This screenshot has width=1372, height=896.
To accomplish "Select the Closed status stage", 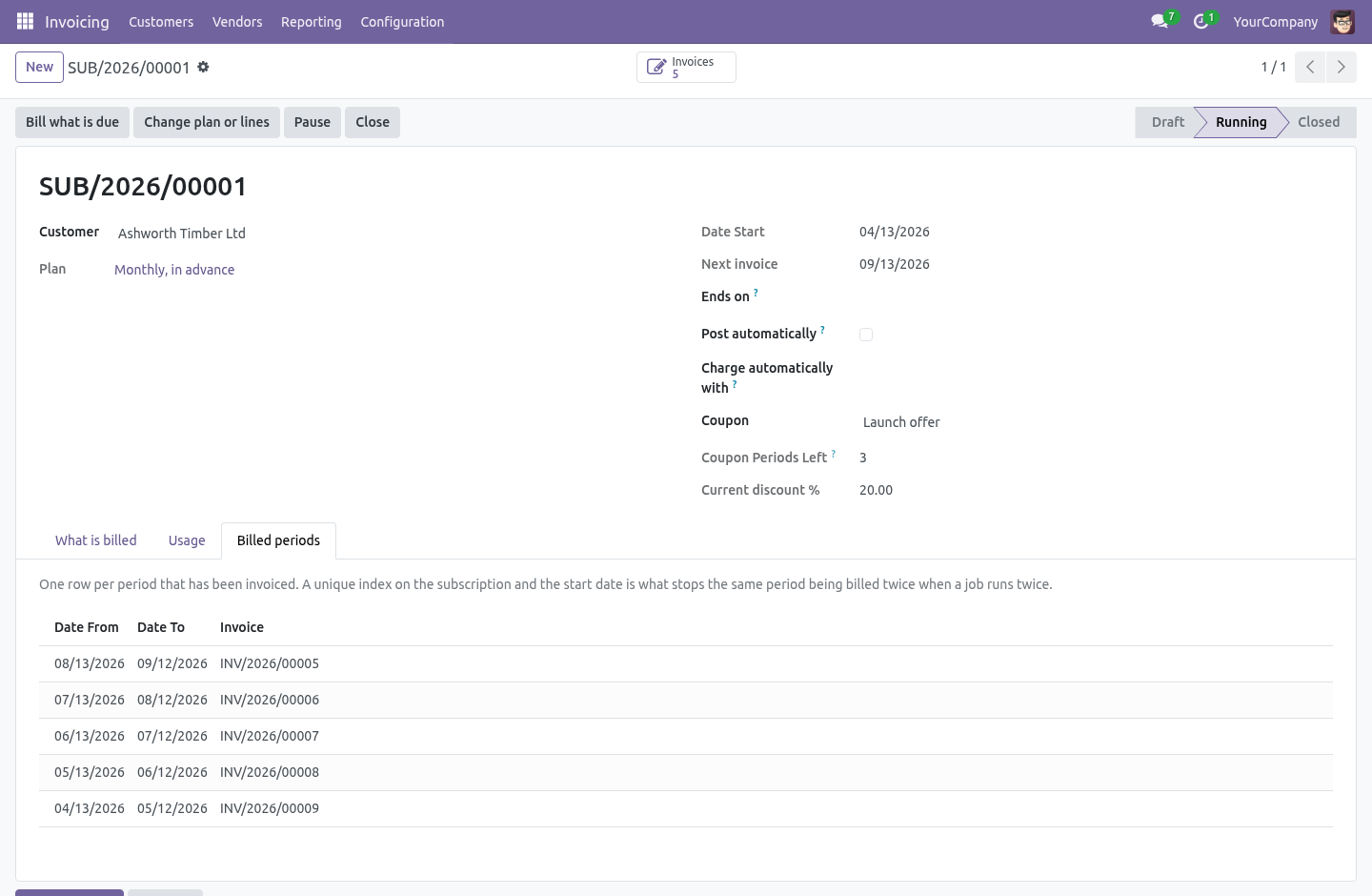I will (1319, 122).
